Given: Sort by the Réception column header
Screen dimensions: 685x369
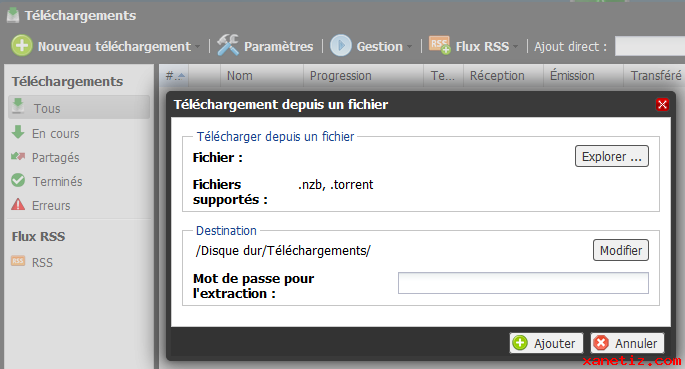Looking at the screenshot, I should click(x=503, y=76).
